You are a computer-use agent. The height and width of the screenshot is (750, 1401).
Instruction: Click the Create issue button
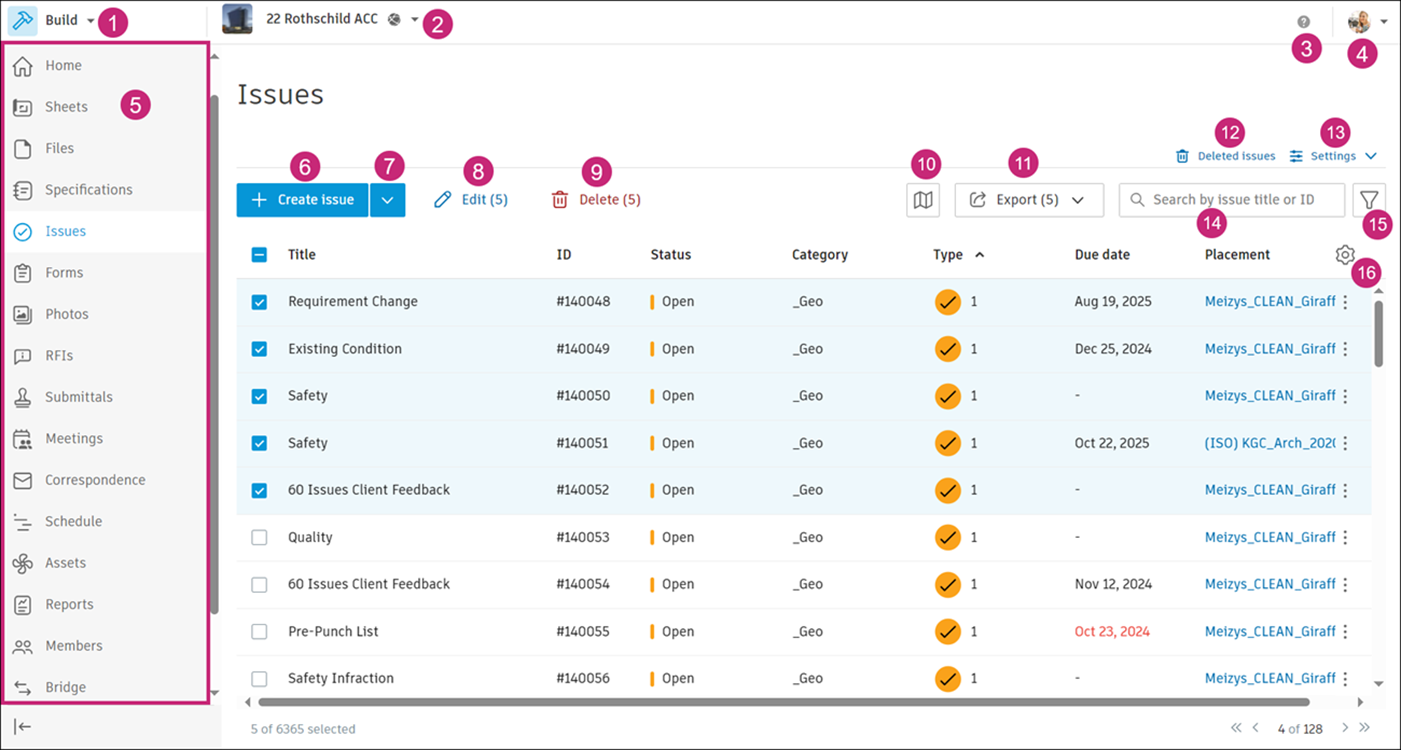(302, 200)
